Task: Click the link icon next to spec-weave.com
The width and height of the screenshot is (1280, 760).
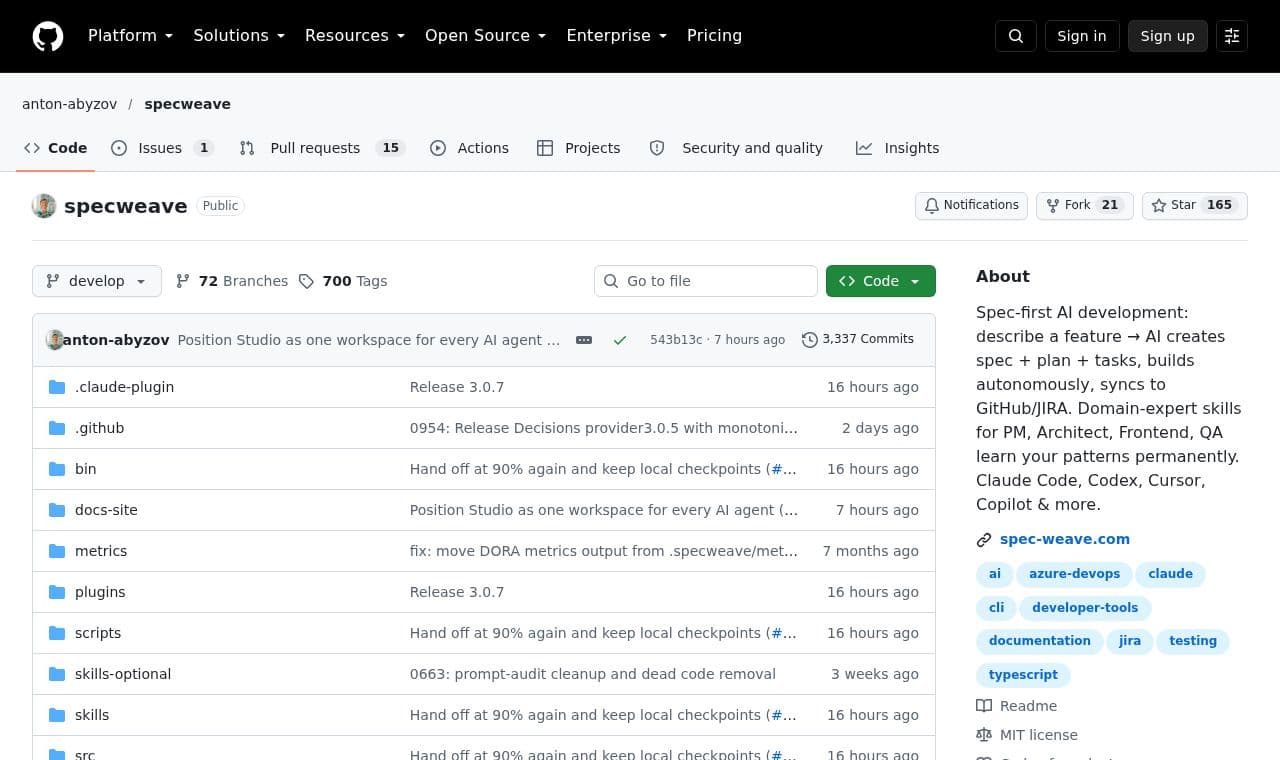Action: point(984,540)
